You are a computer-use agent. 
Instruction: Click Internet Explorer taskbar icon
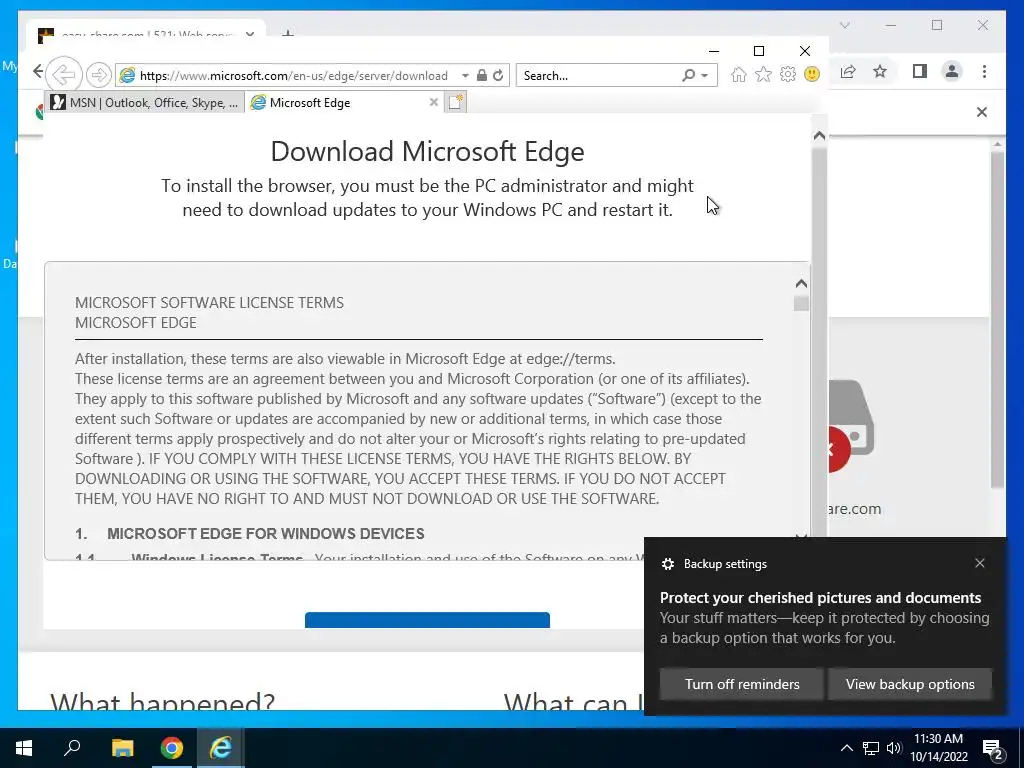tap(220, 748)
